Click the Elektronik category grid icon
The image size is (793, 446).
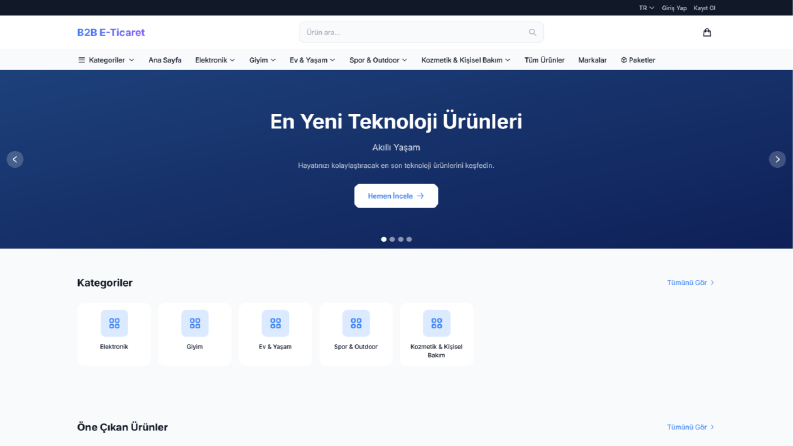pyautogui.click(x=114, y=323)
